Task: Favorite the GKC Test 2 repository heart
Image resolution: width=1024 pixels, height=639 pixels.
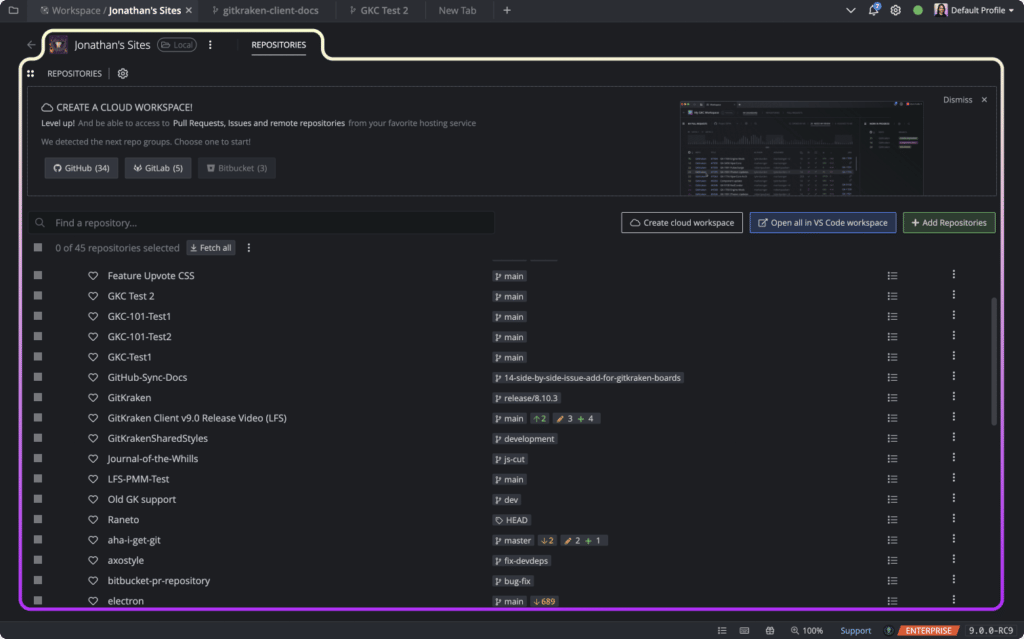Action: point(93,296)
